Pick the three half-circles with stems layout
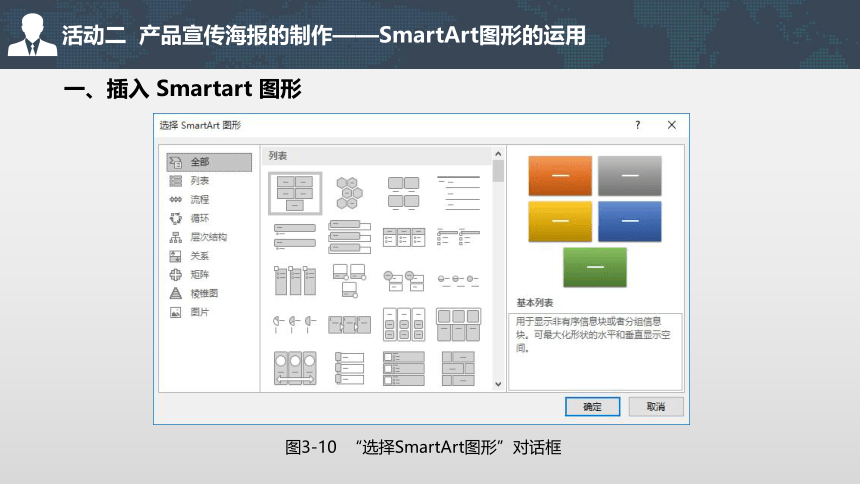The width and height of the screenshot is (860, 484). [295, 324]
